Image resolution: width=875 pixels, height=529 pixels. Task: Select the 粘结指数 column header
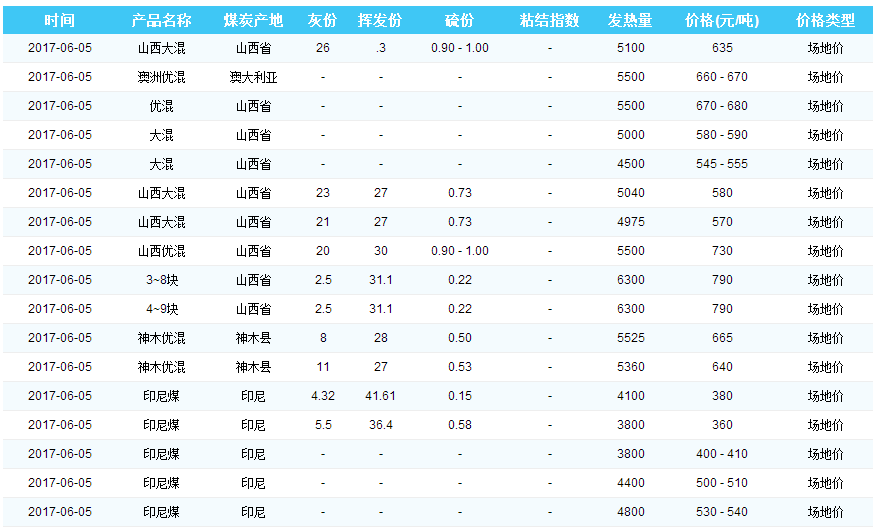tap(549, 21)
